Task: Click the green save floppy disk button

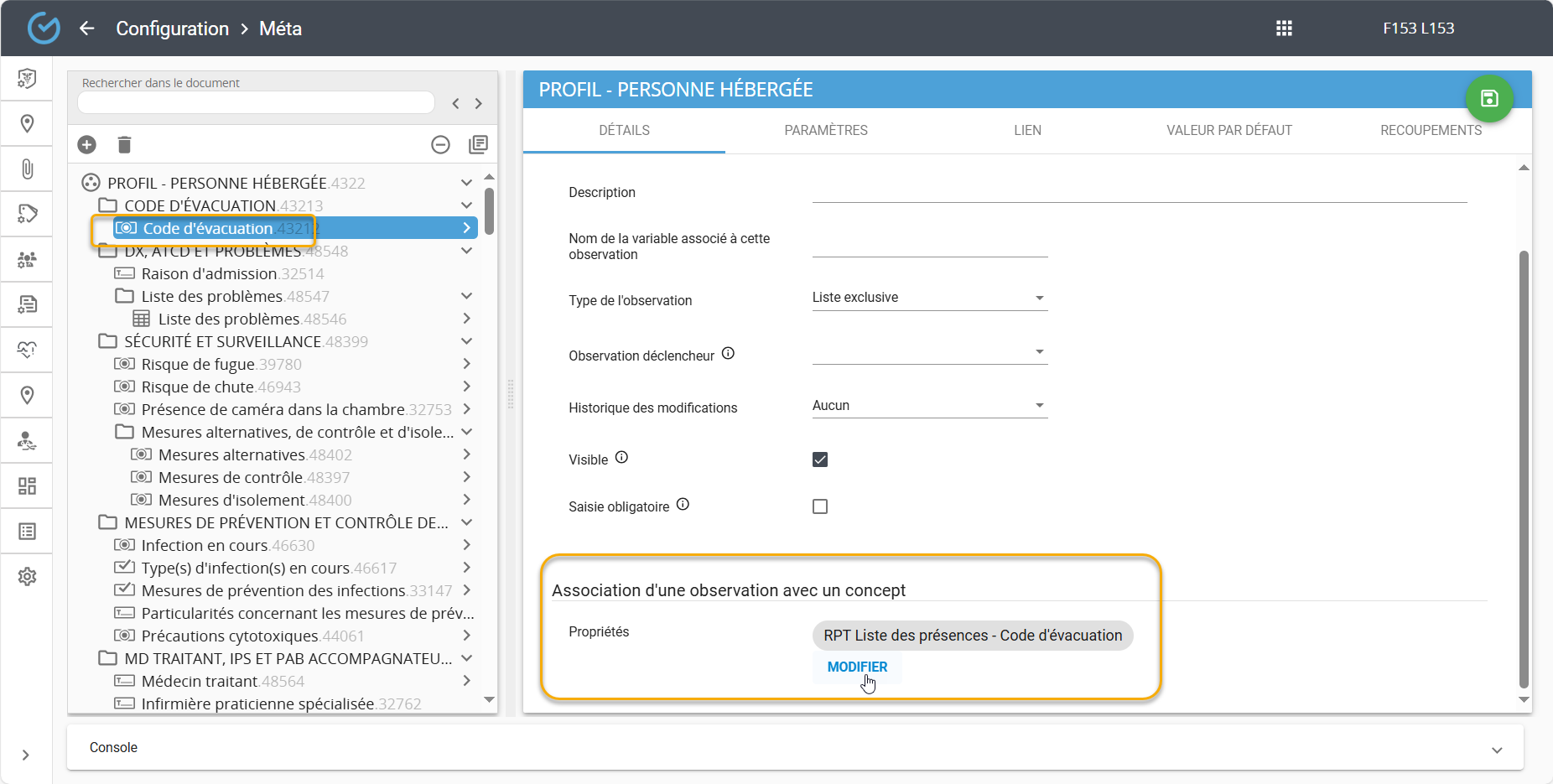Action: (1488, 99)
